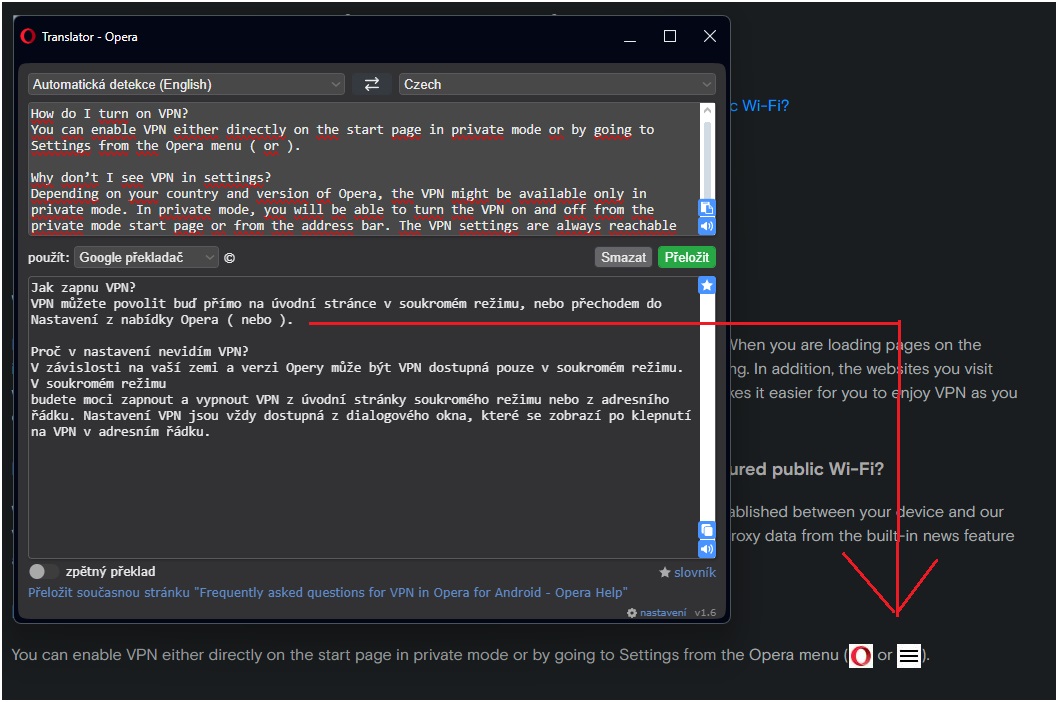Copy the Czech translated text
1058x702 pixels.
pyautogui.click(x=706, y=531)
